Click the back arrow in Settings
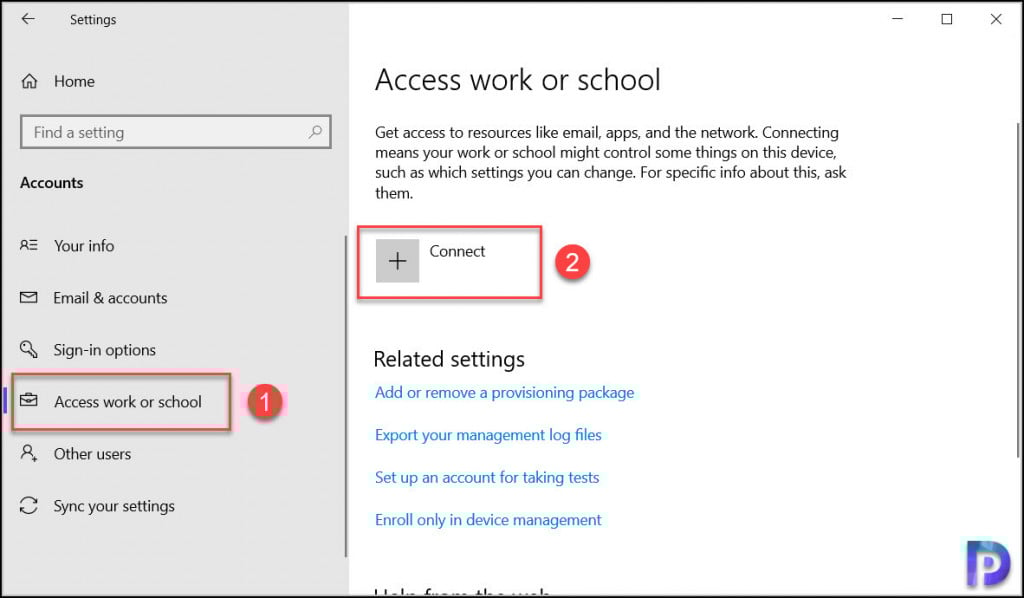This screenshot has width=1024, height=598. pyautogui.click(x=27, y=19)
